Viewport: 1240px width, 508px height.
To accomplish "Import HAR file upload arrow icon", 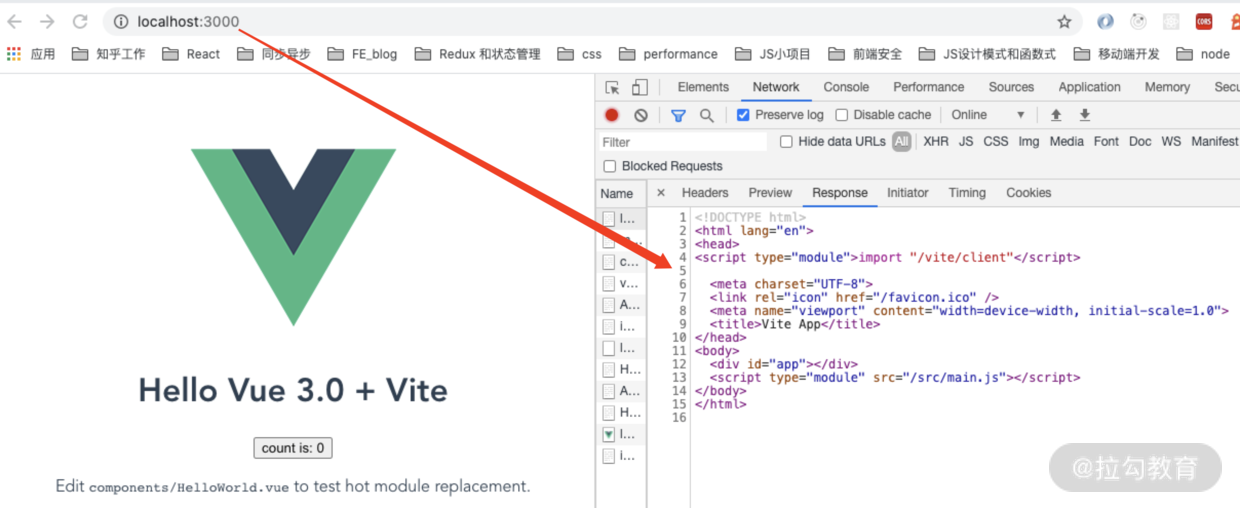I will [x=1056, y=115].
